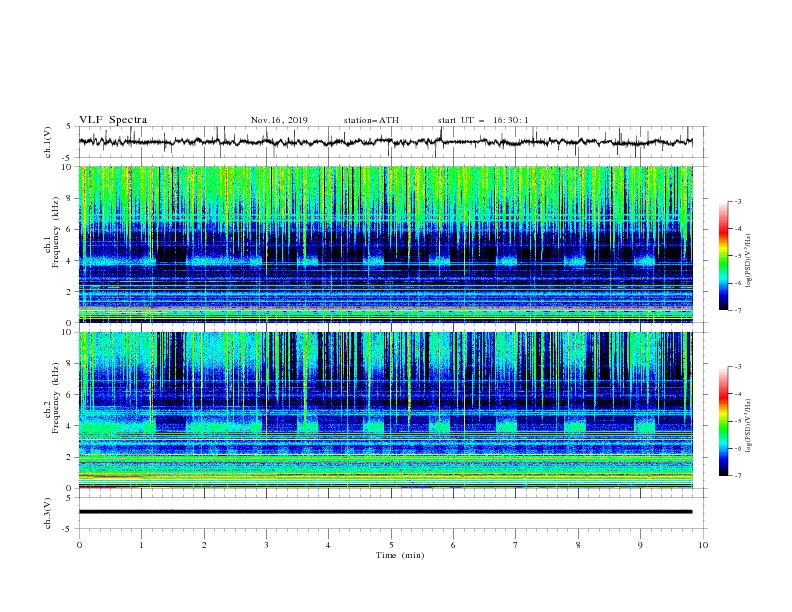The height and width of the screenshot is (612, 792).
Task: Click the log(PSD) label beside ch.2 color bar
Action: [x=749, y=425]
